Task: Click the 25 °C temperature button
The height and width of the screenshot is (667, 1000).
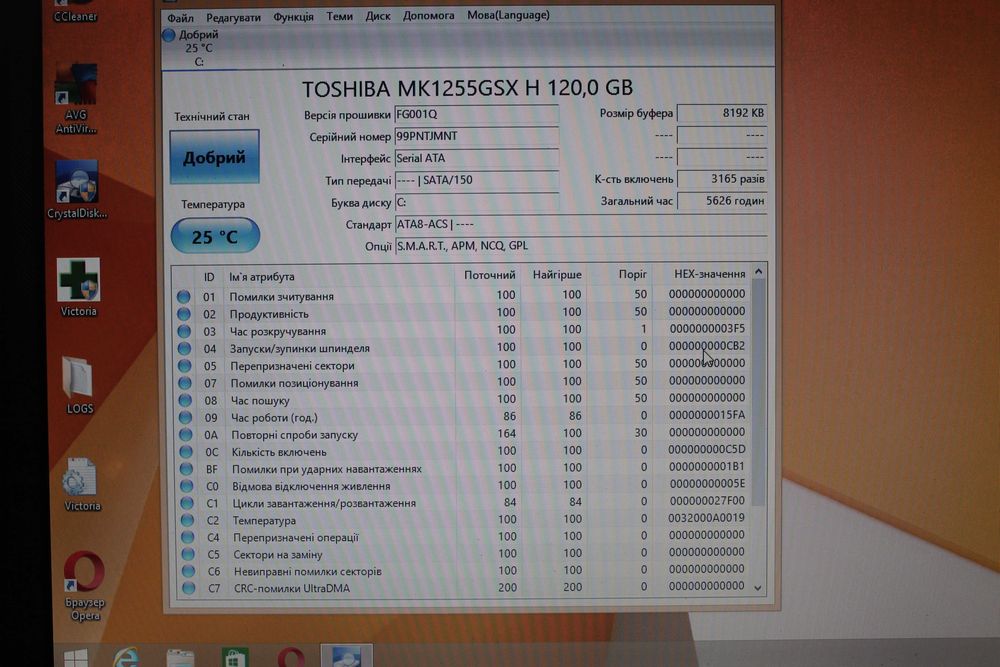Action: pyautogui.click(x=216, y=237)
